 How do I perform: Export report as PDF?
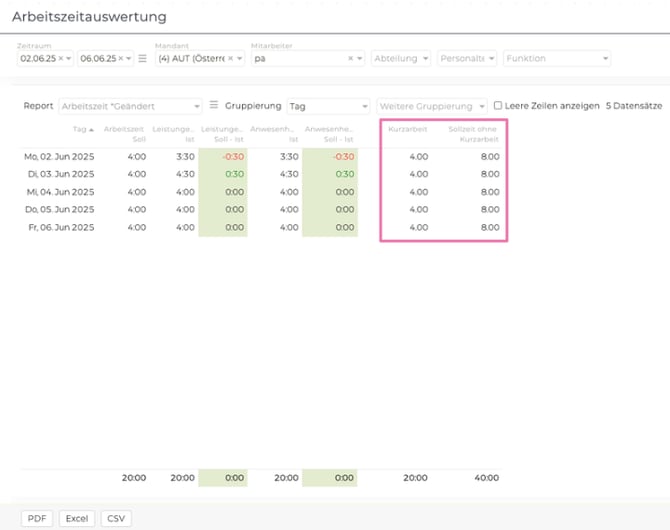pos(38,518)
